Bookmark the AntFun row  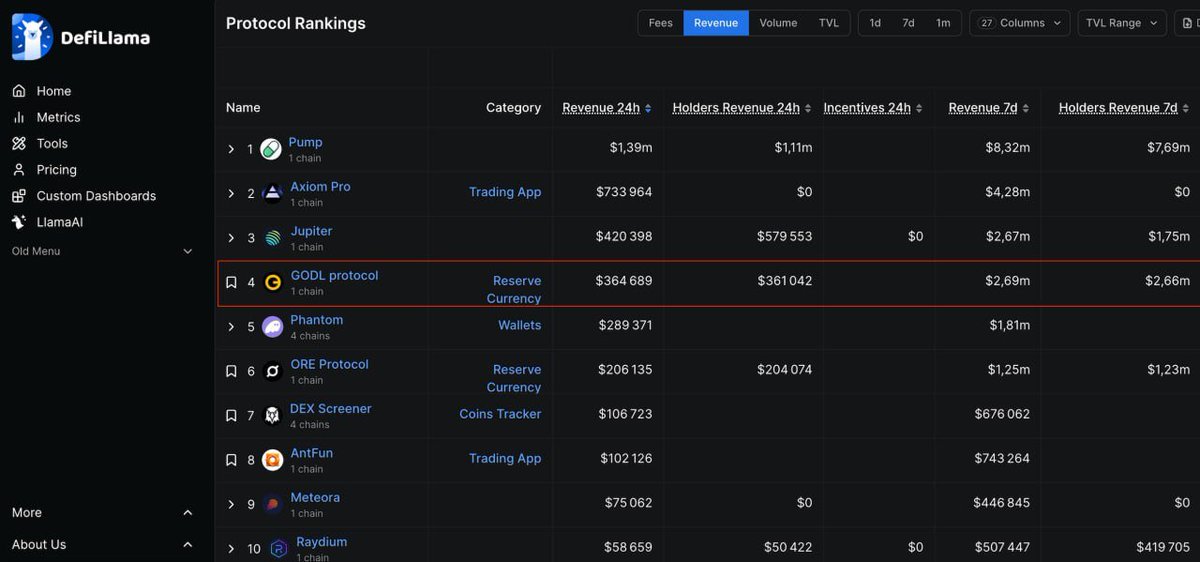[x=231, y=460]
